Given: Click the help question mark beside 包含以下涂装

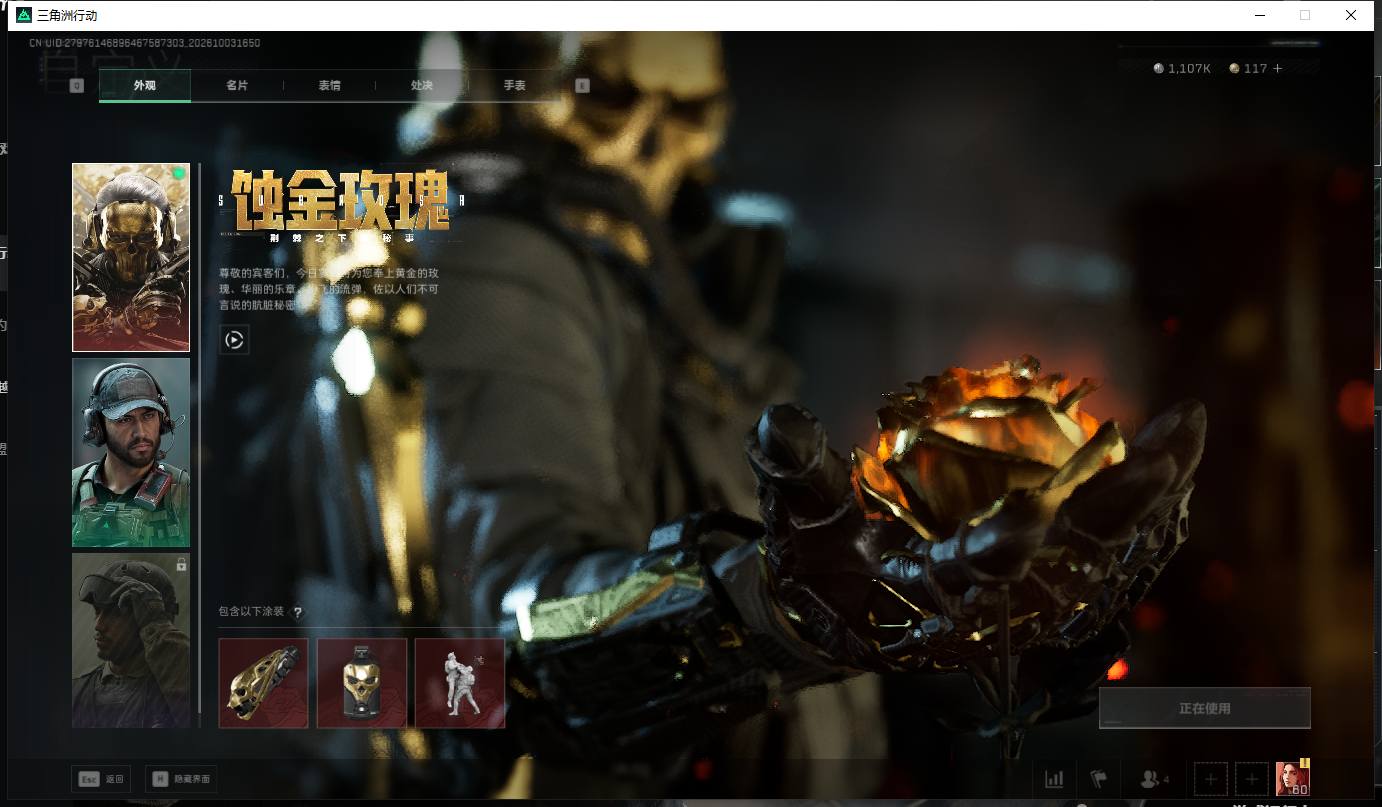Looking at the screenshot, I should 297,612.
